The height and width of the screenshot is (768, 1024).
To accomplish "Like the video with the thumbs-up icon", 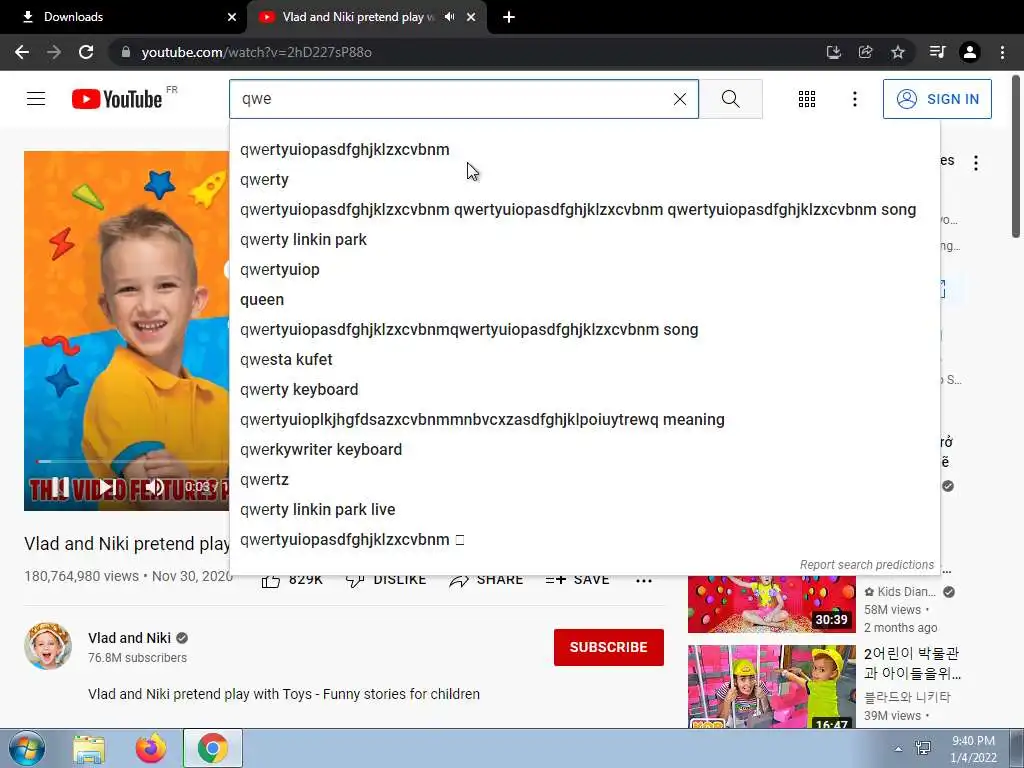I will 271,580.
